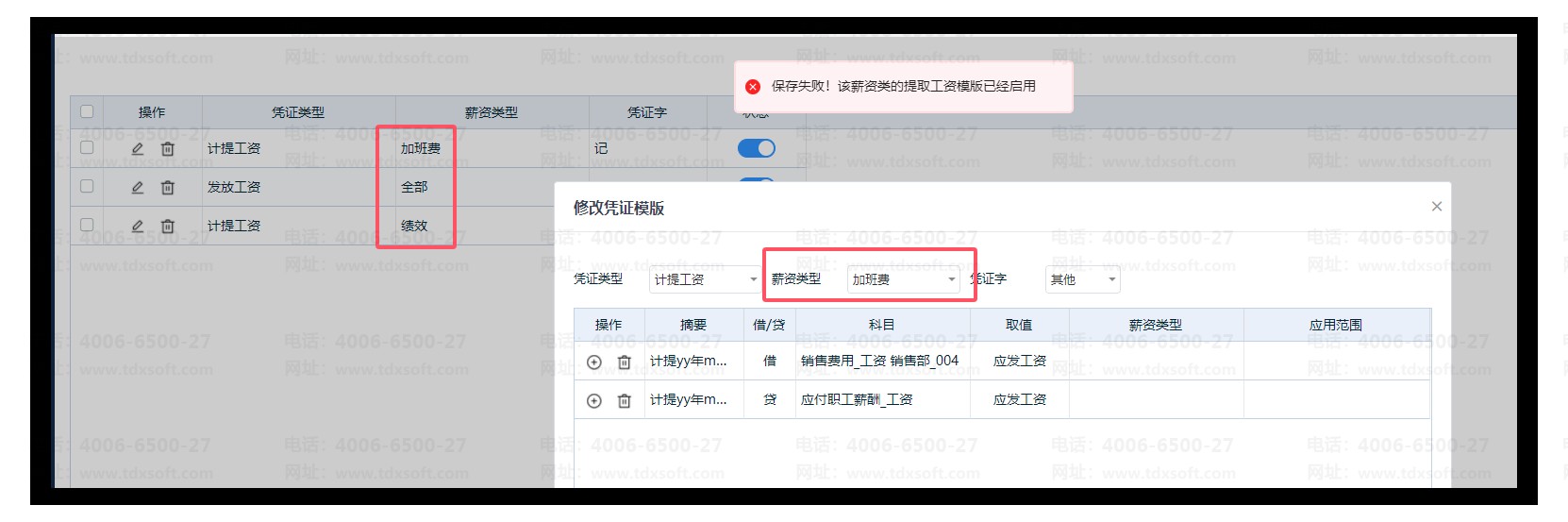Check the checkbox for 发放工资 row
The image size is (1568, 522).
87,186
